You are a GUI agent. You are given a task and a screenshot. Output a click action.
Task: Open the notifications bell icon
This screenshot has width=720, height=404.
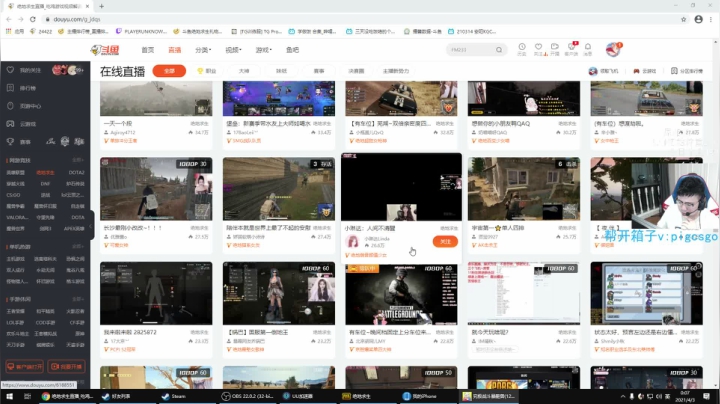pos(588,49)
